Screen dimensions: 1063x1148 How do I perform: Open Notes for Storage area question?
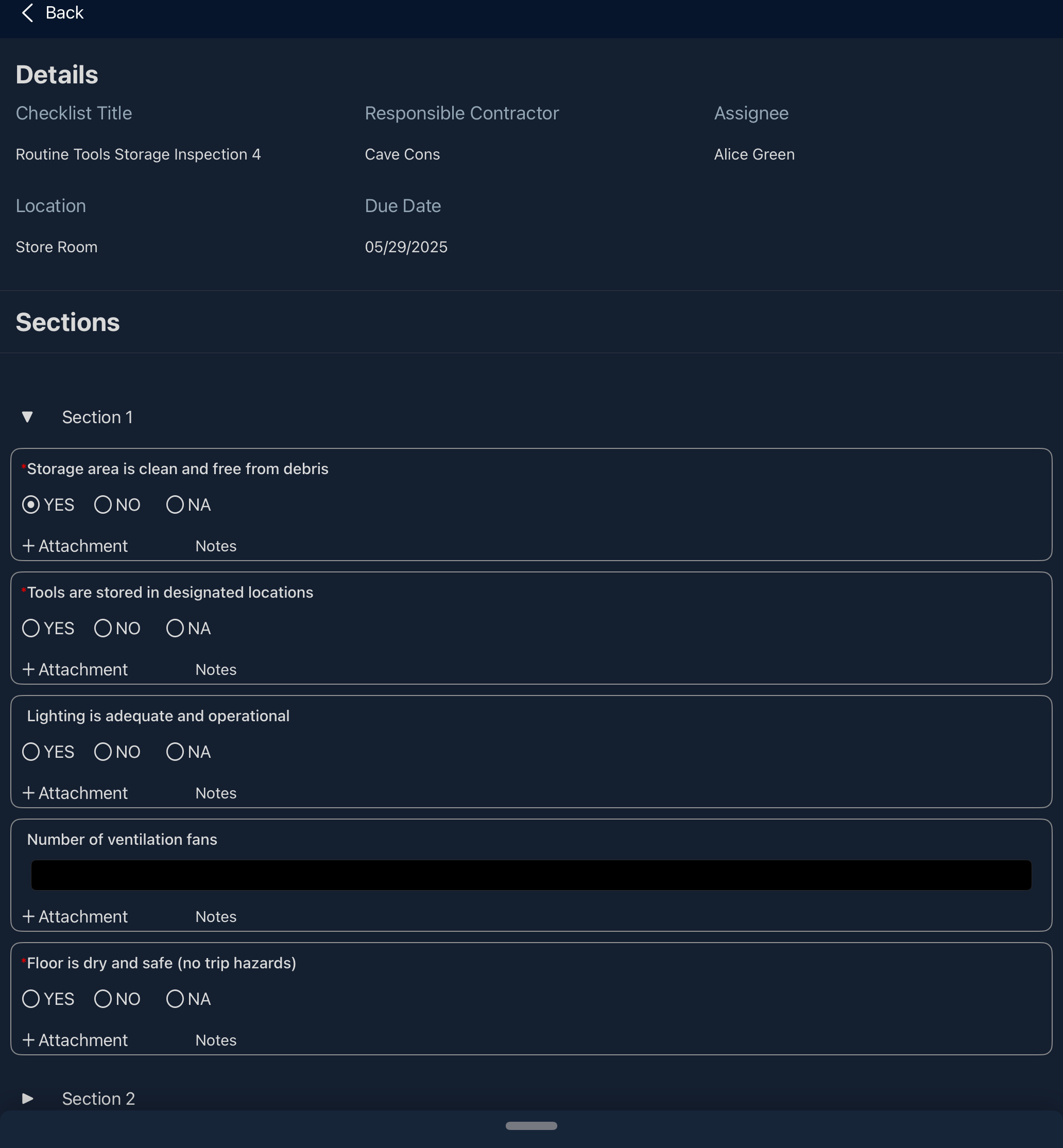coord(216,546)
